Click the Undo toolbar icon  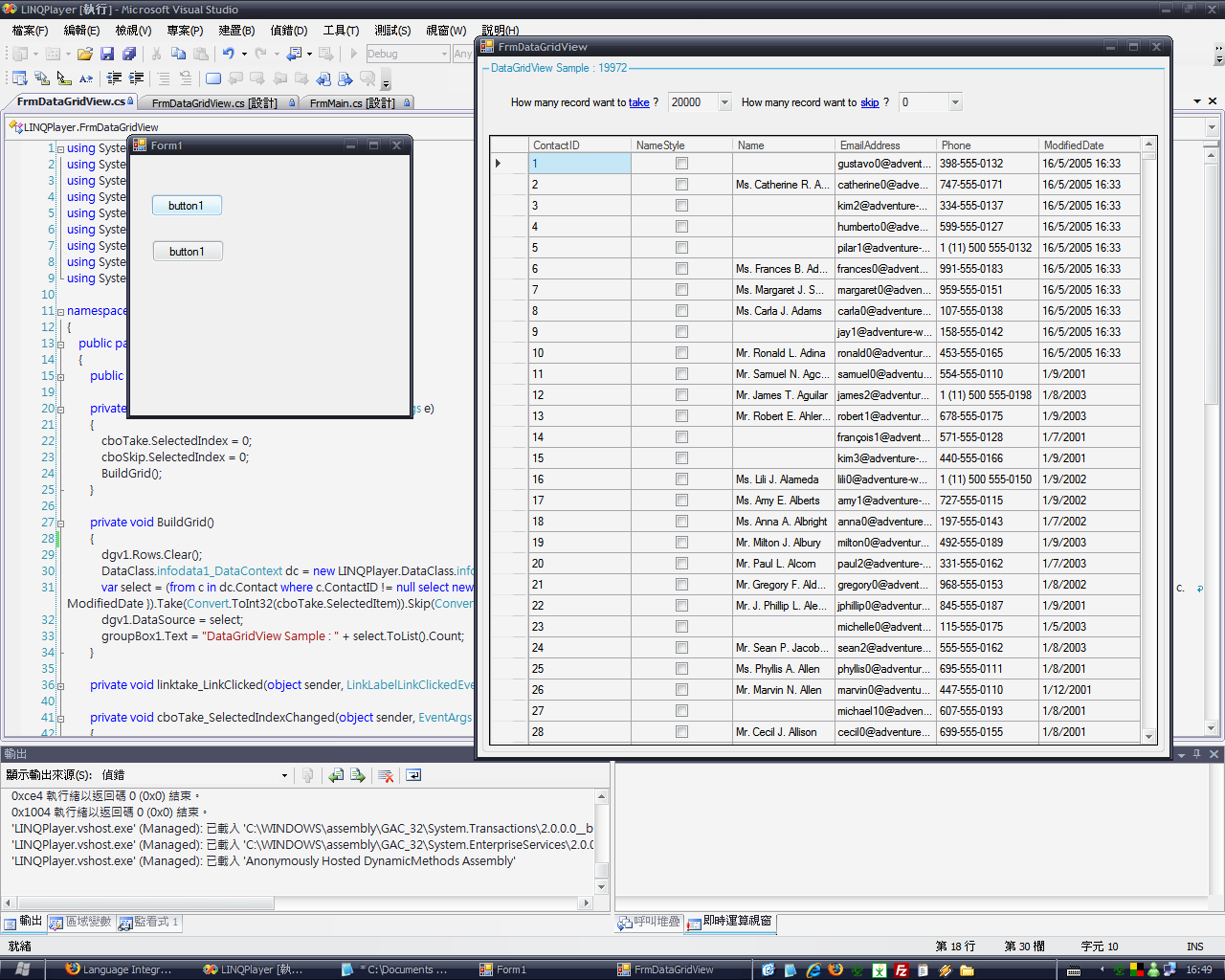[229, 54]
